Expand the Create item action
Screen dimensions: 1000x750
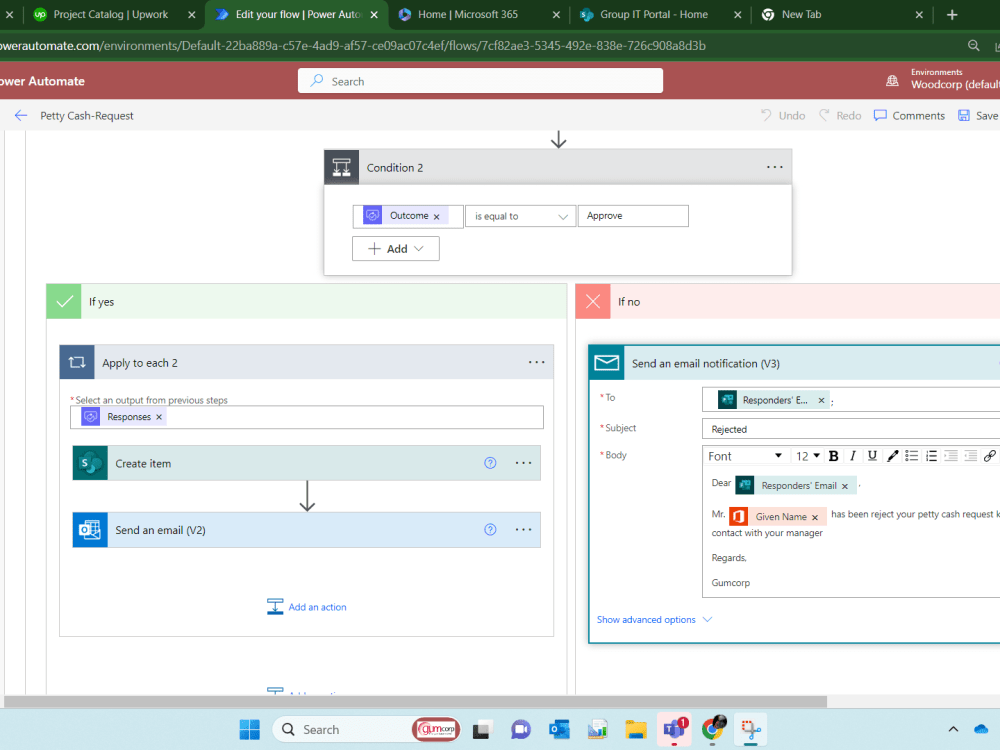pyautogui.click(x=306, y=463)
